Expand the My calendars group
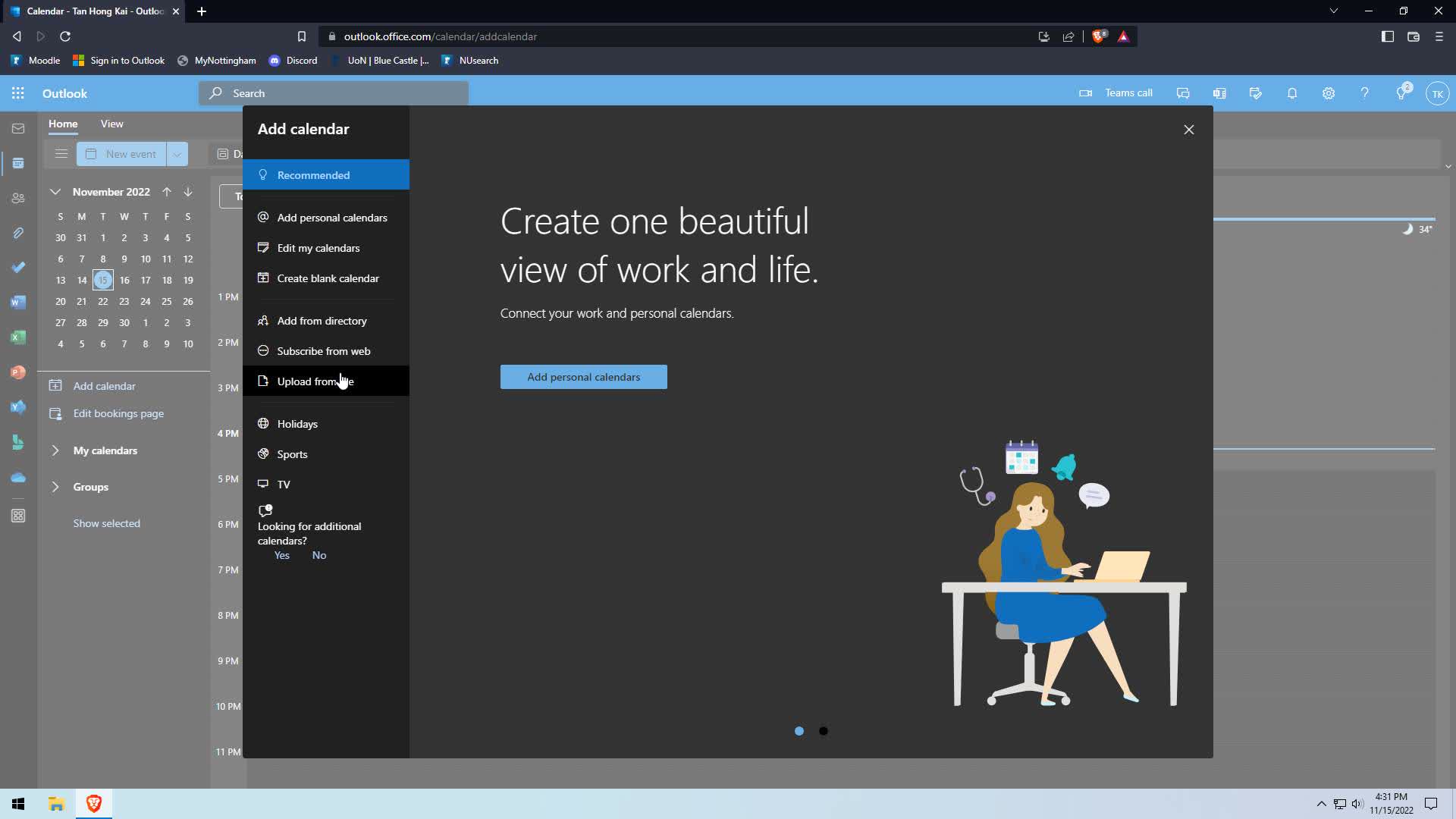The width and height of the screenshot is (1456, 819). [x=55, y=450]
